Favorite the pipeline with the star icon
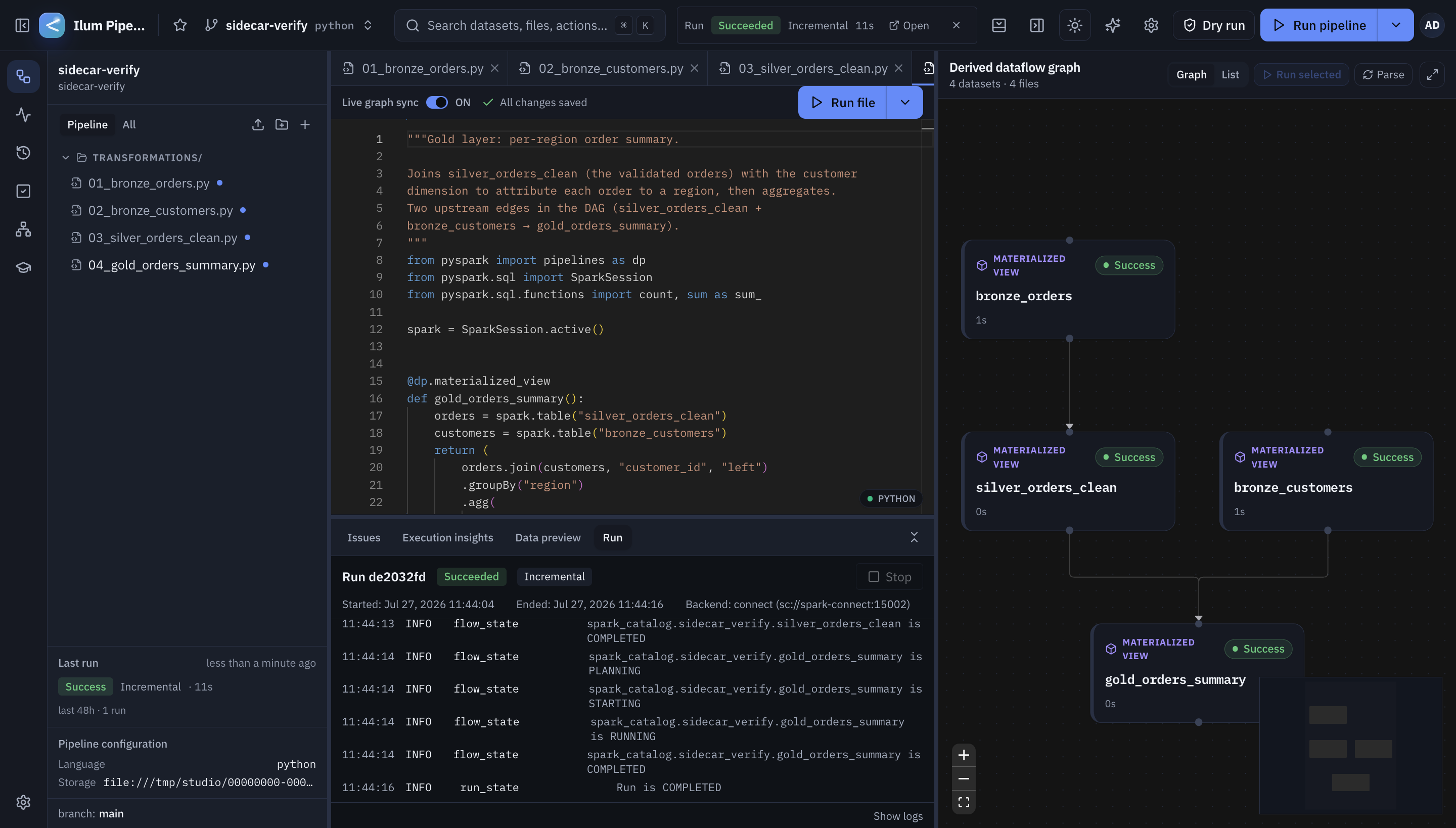Image resolution: width=1456 pixels, height=828 pixels. (180, 25)
